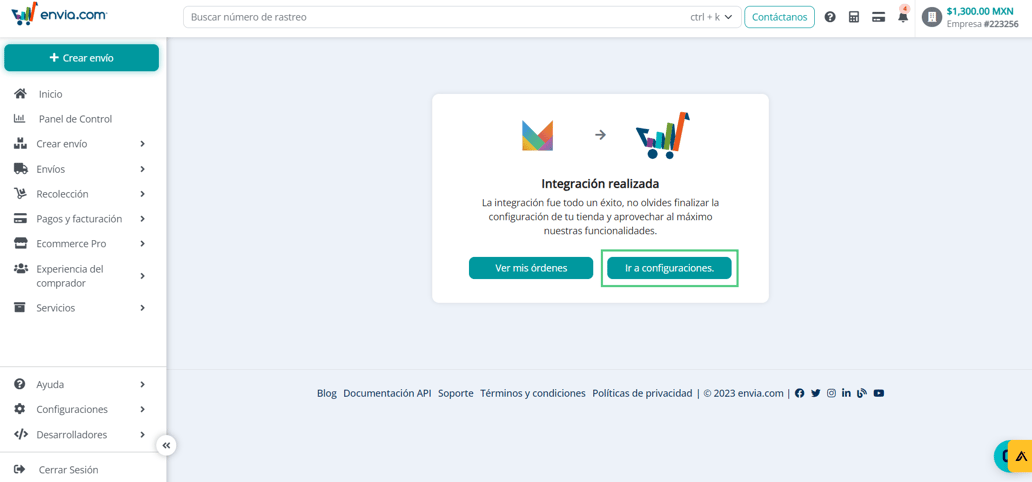Expand the Recolección submenu chevron
Viewport: 1032px width, 482px height.
142,194
